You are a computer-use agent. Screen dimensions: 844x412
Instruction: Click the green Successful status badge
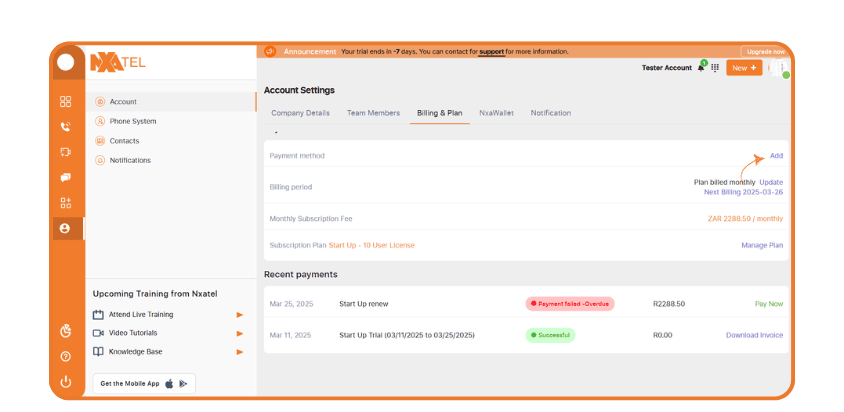[550, 335]
